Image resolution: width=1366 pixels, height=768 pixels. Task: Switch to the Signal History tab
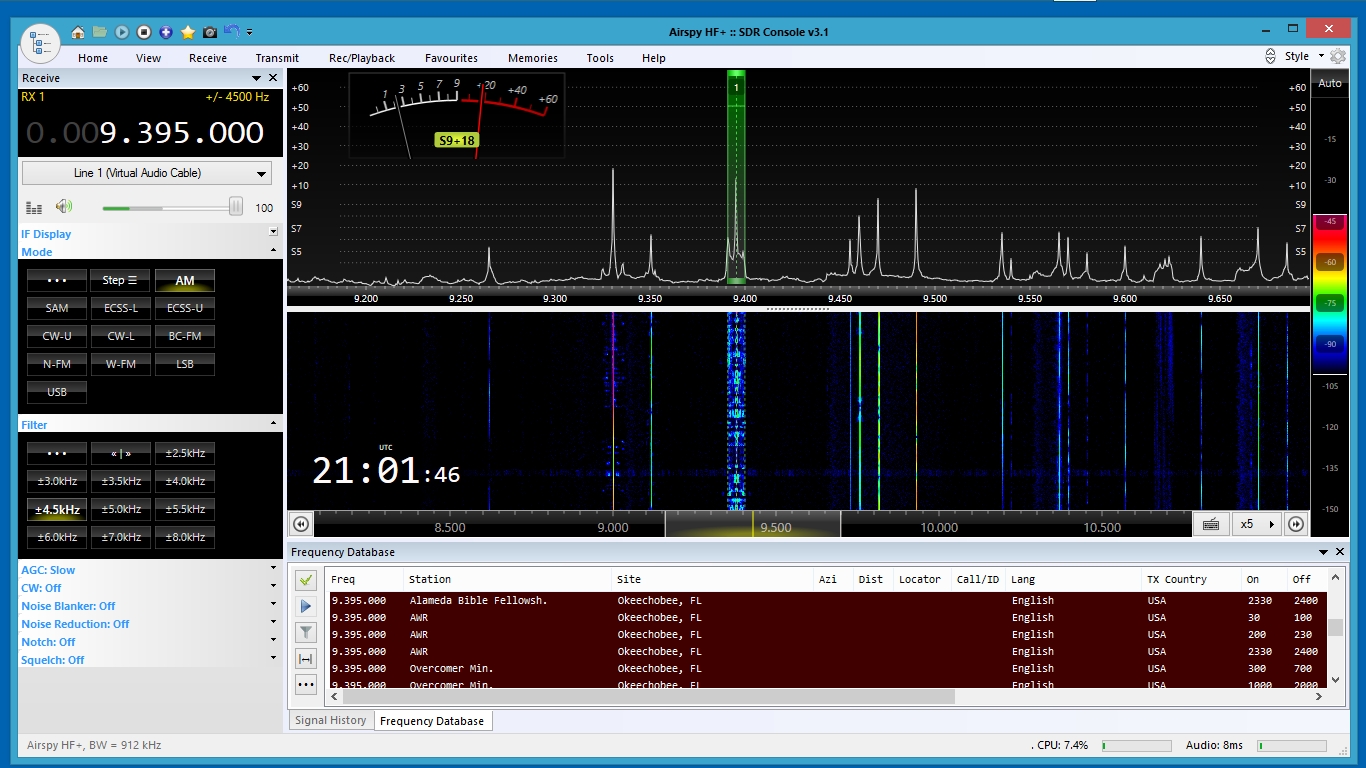331,720
